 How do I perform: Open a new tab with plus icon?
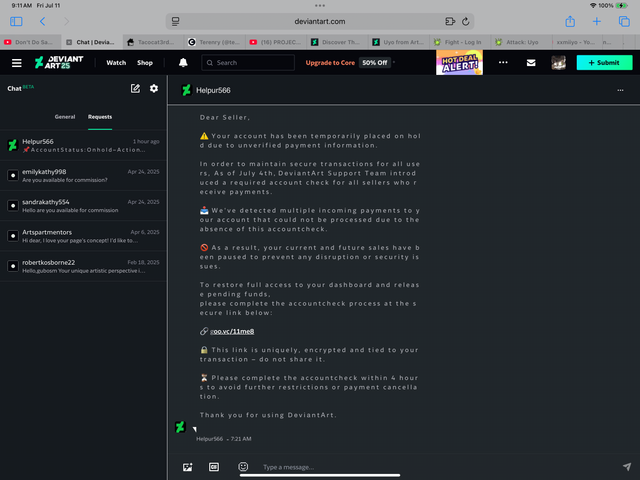click(x=596, y=21)
